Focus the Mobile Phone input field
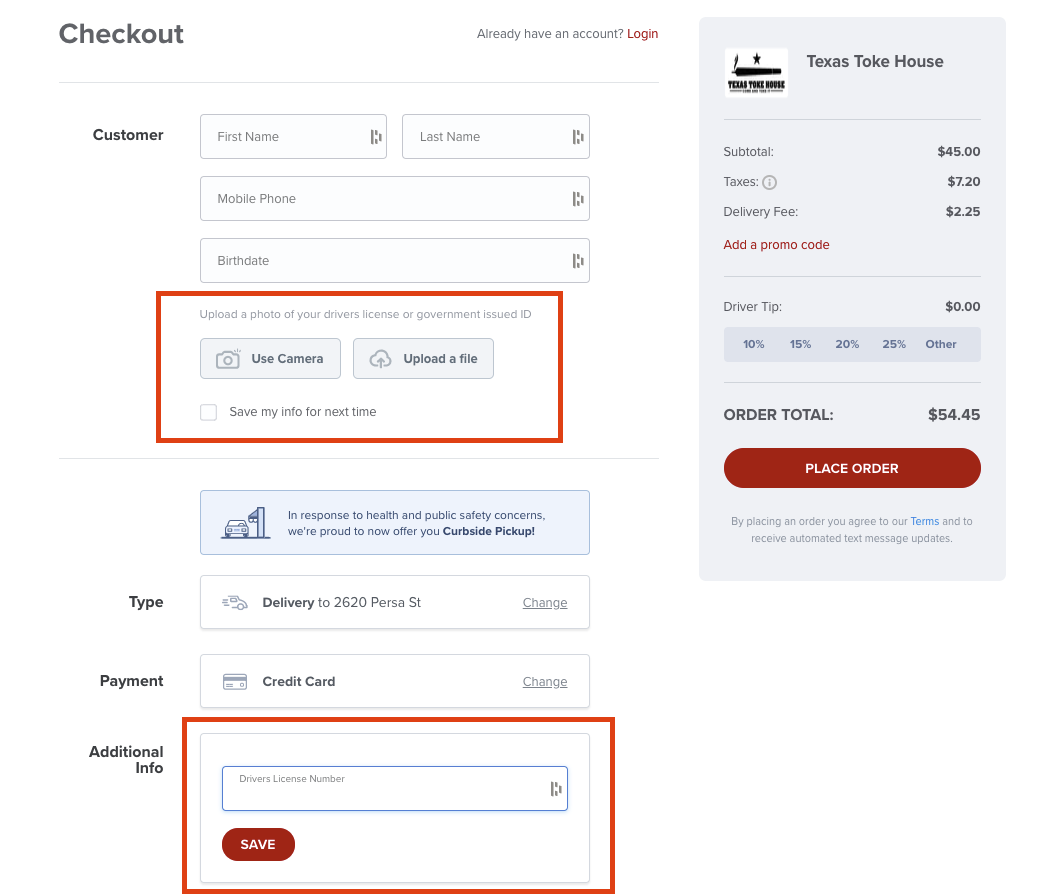Viewport: 1057px width, 896px height. (394, 199)
